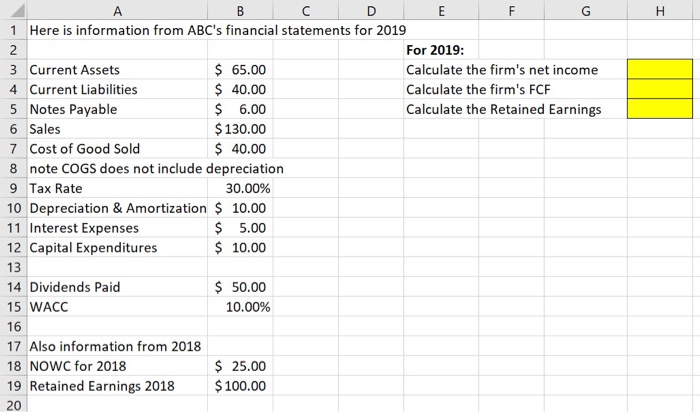Viewport: 700px width, 412px height.
Task: Select the Sales value $130.00 cell
Action: (240, 129)
